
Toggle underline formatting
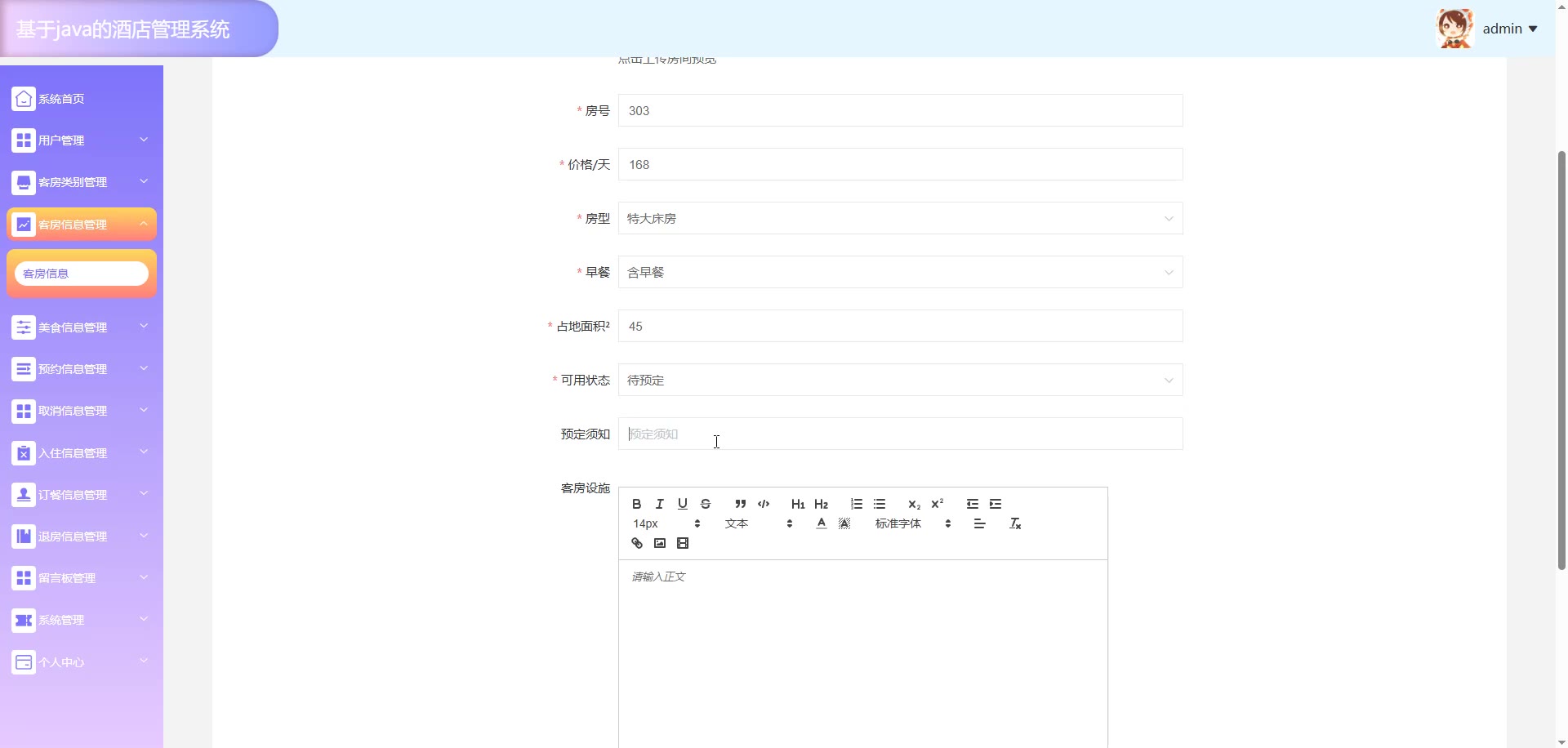683,504
